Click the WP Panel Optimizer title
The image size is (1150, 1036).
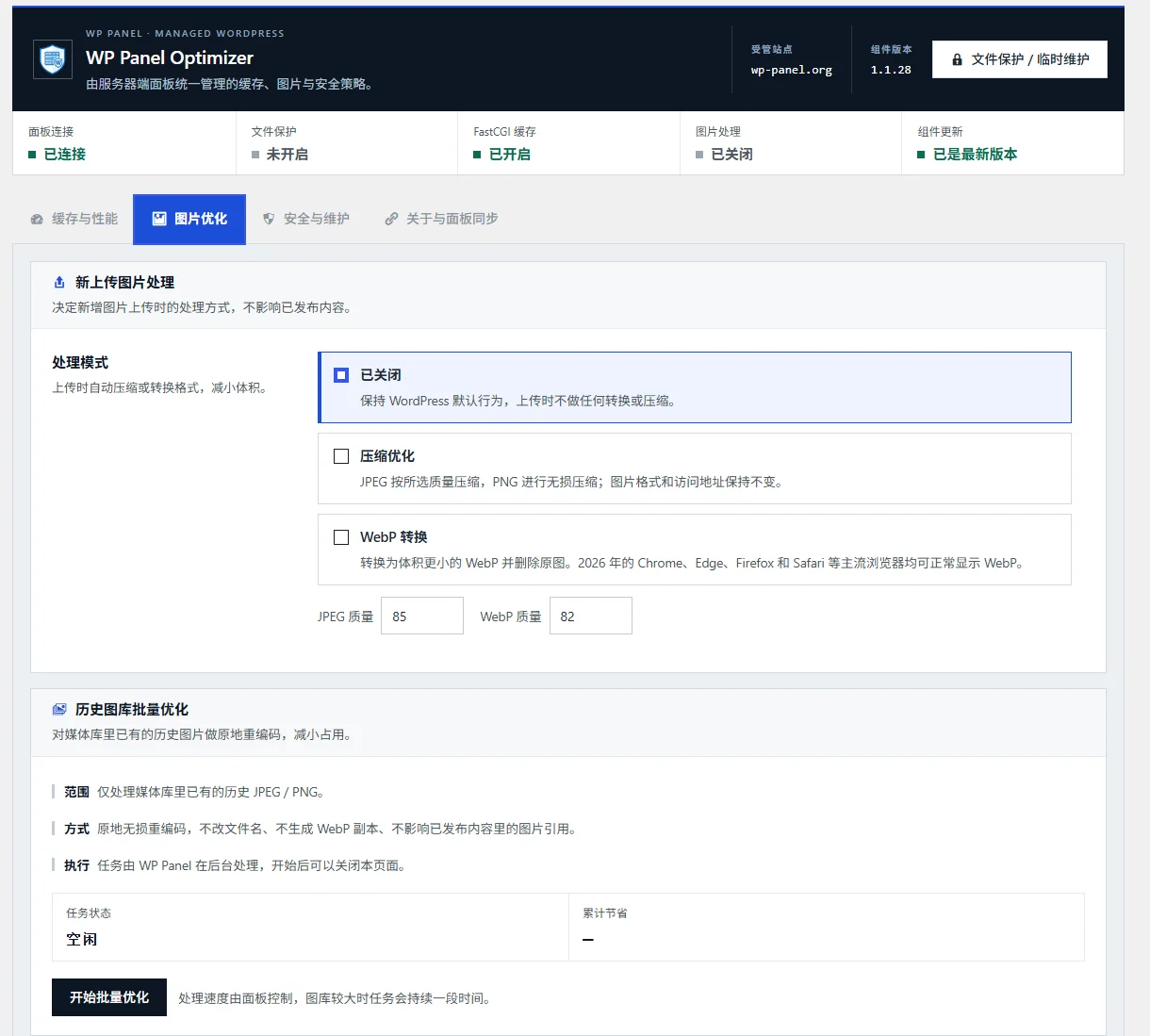tap(170, 58)
